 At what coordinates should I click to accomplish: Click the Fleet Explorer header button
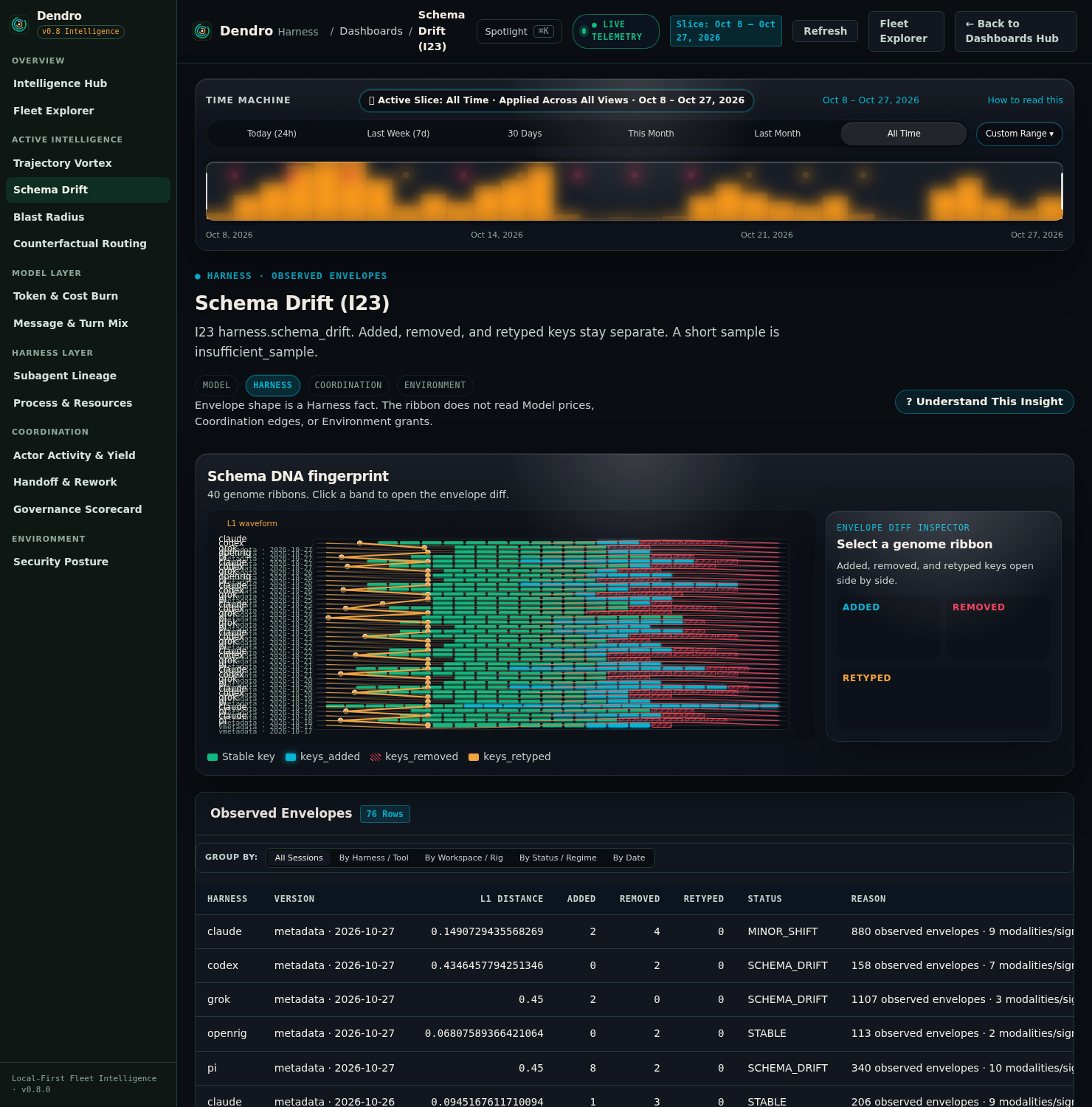tap(906, 31)
